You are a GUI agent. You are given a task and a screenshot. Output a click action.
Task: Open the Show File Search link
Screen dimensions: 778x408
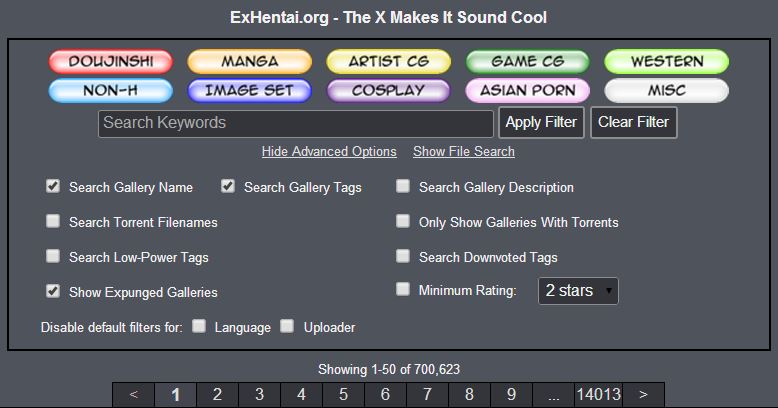coord(464,151)
